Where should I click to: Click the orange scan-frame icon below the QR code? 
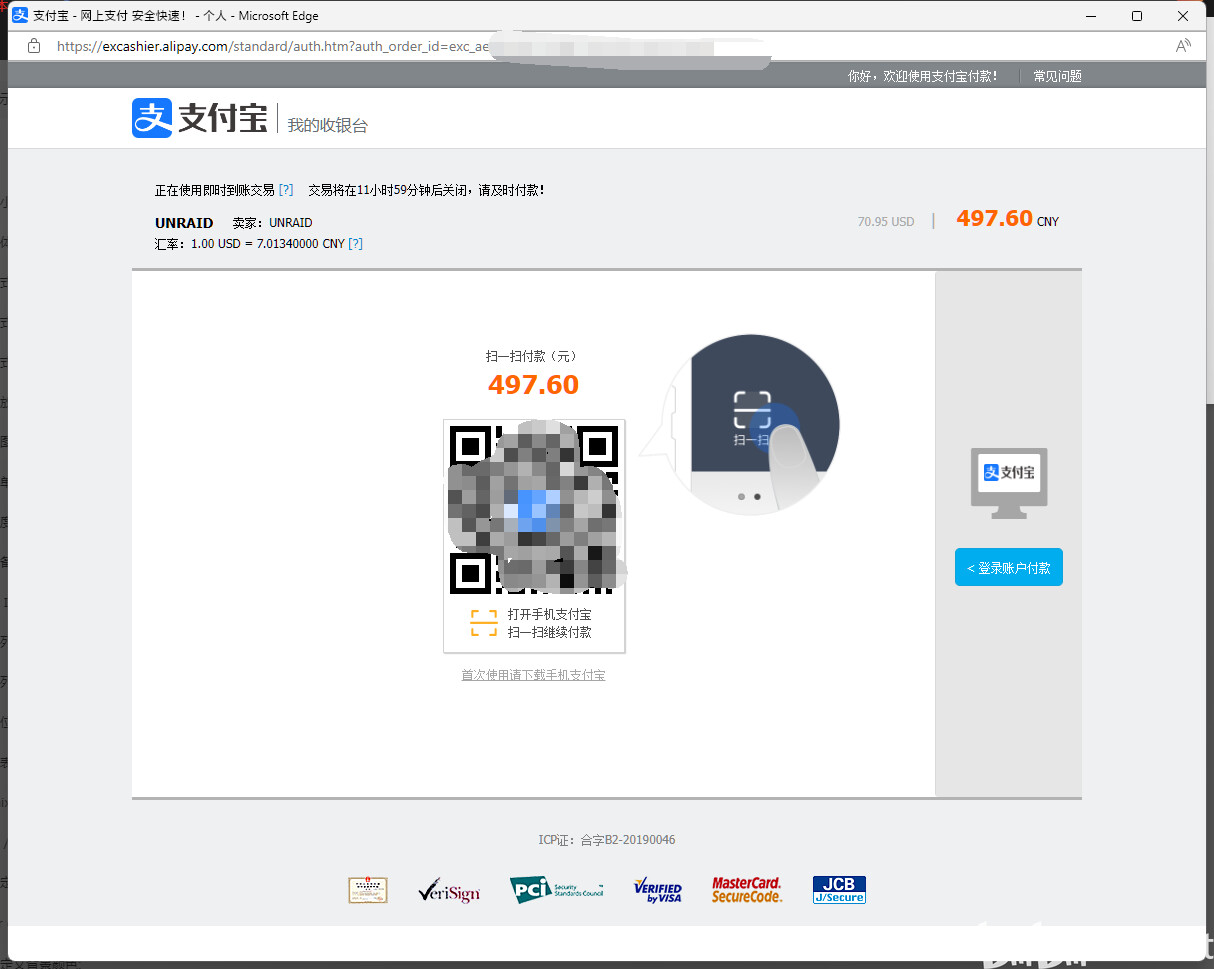(484, 623)
